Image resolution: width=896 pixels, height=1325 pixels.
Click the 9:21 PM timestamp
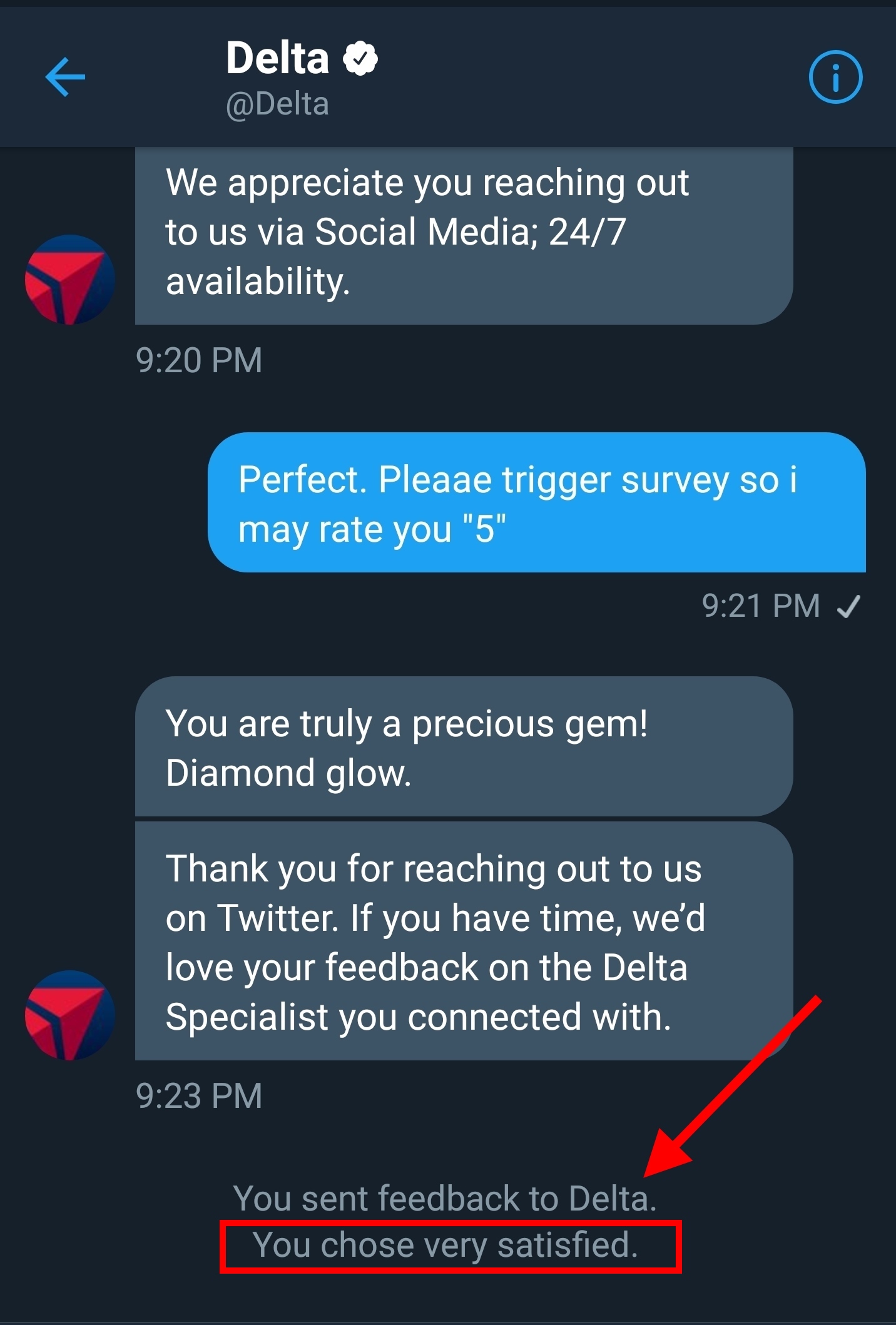click(x=760, y=606)
